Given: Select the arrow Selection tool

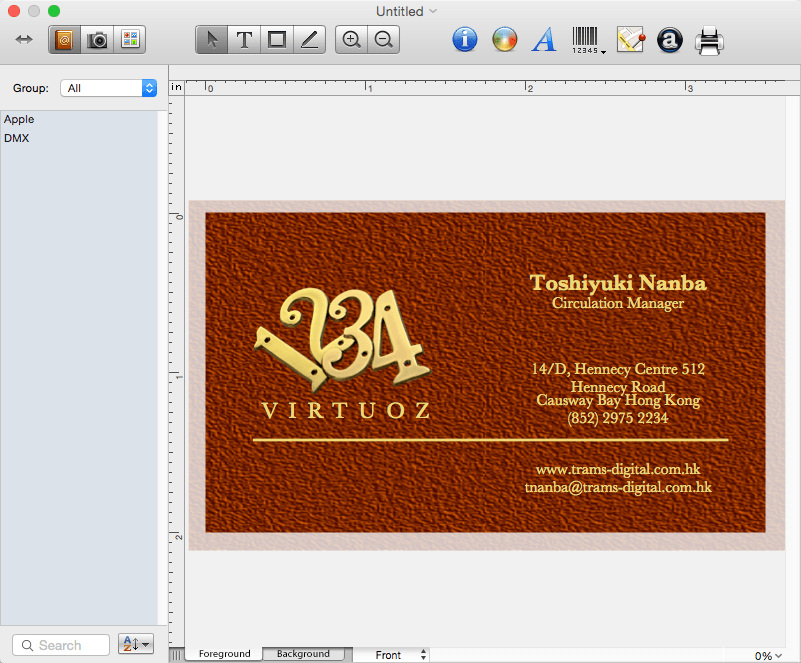Looking at the screenshot, I should pyautogui.click(x=211, y=39).
